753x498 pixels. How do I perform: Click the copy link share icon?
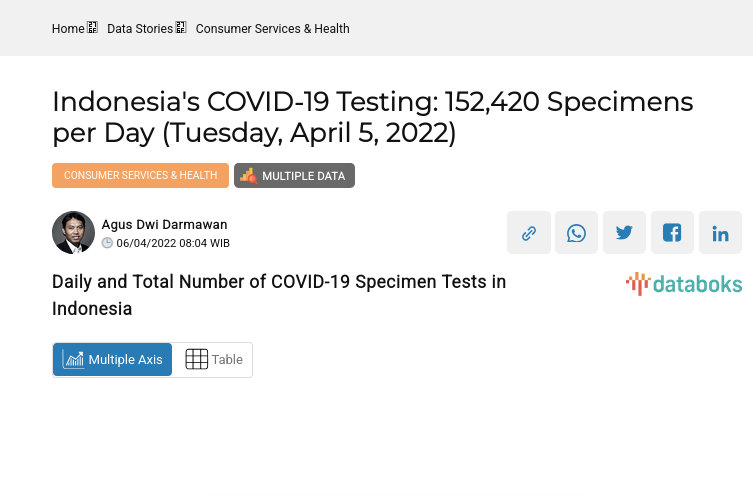coord(529,233)
